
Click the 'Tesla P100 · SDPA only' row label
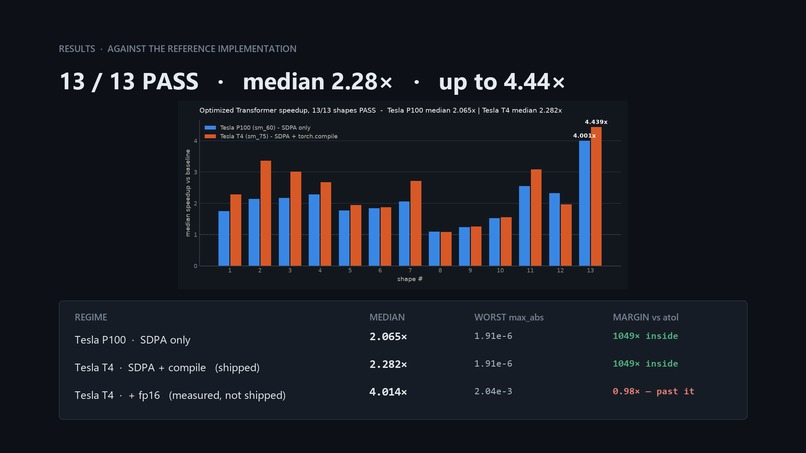coord(133,340)
